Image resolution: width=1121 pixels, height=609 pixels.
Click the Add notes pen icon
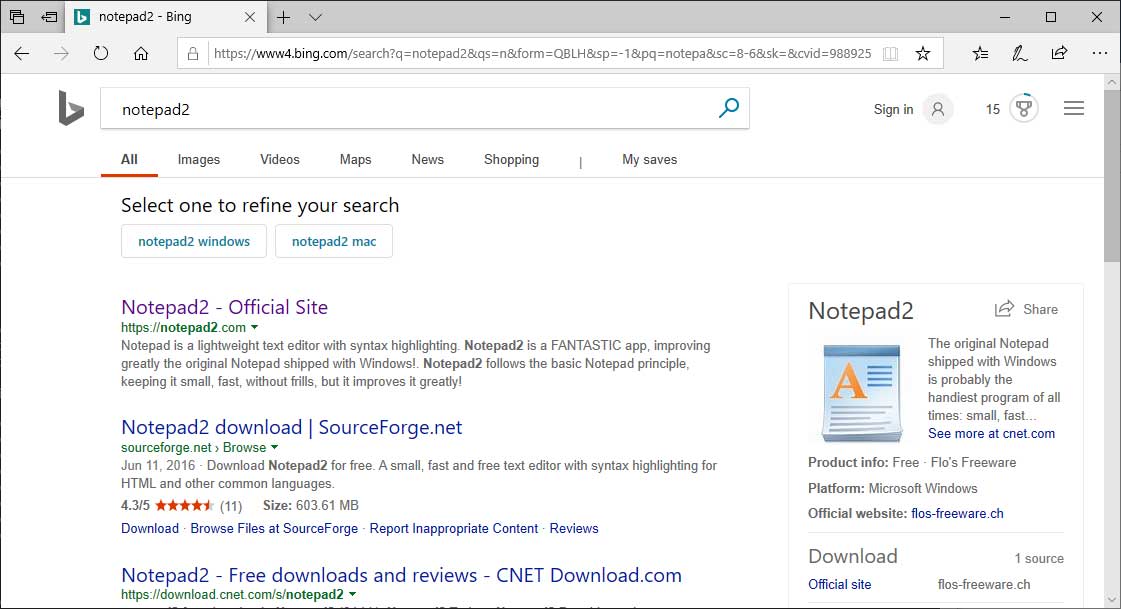1019,54
